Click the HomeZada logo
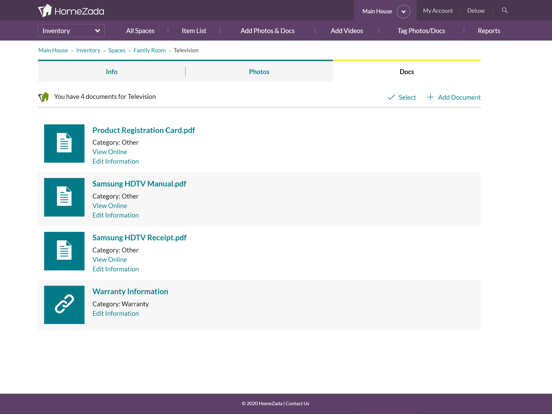 71,11
